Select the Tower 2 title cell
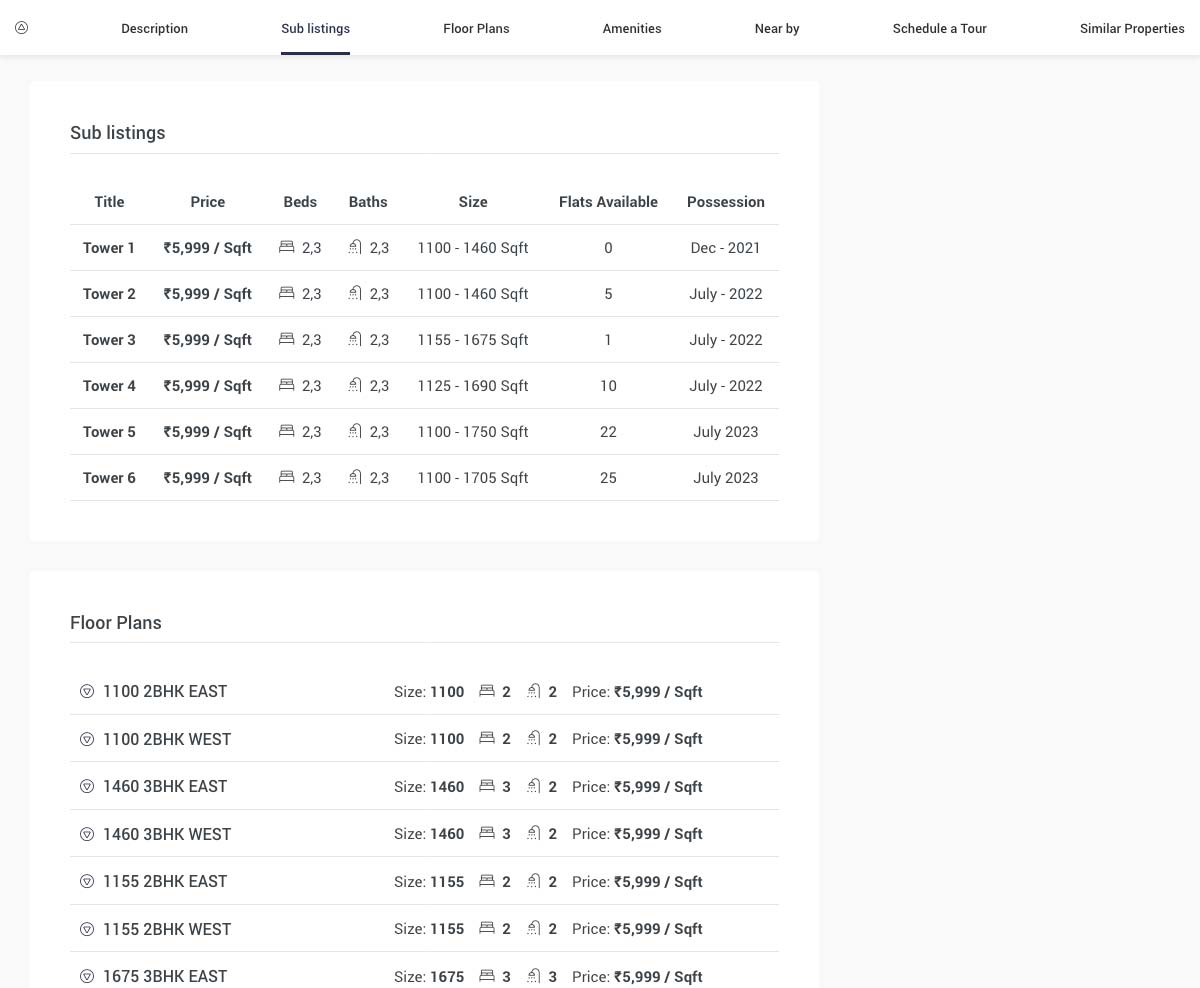Screen dimensions: 1200x988 [x=109, y=294]
